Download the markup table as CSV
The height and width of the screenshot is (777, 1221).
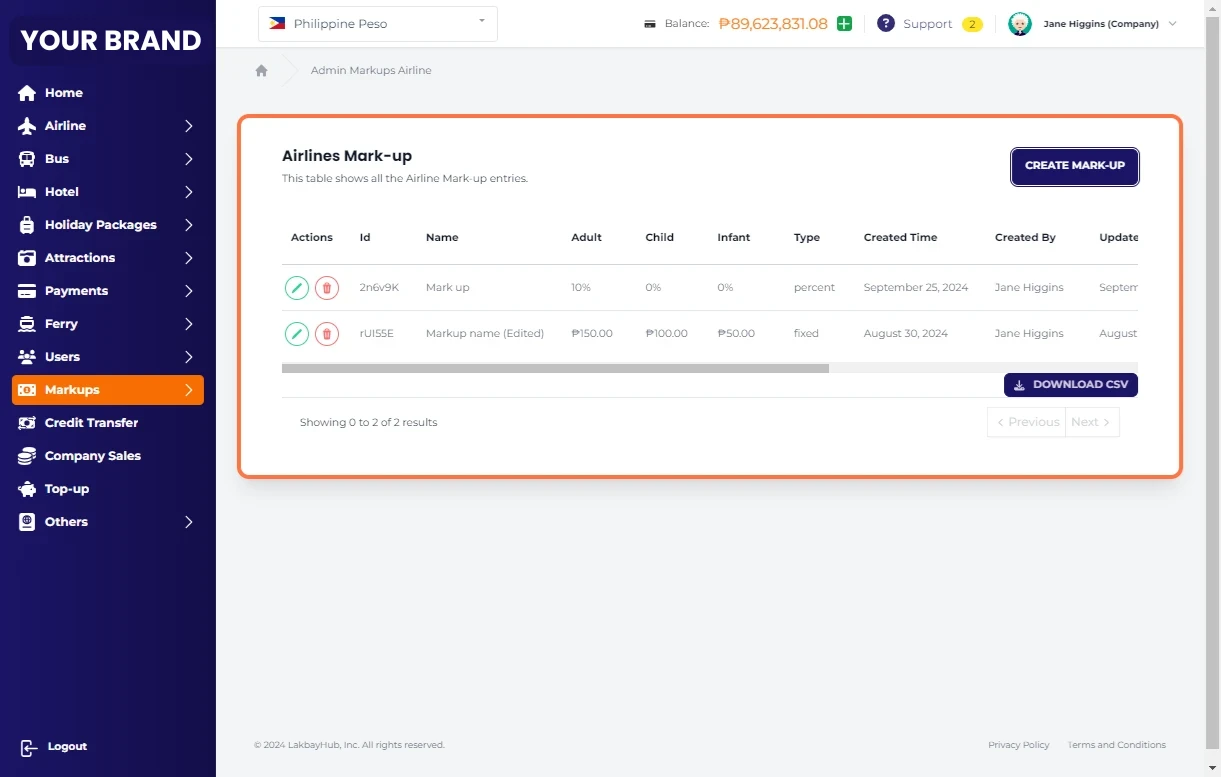(1070, 385)
